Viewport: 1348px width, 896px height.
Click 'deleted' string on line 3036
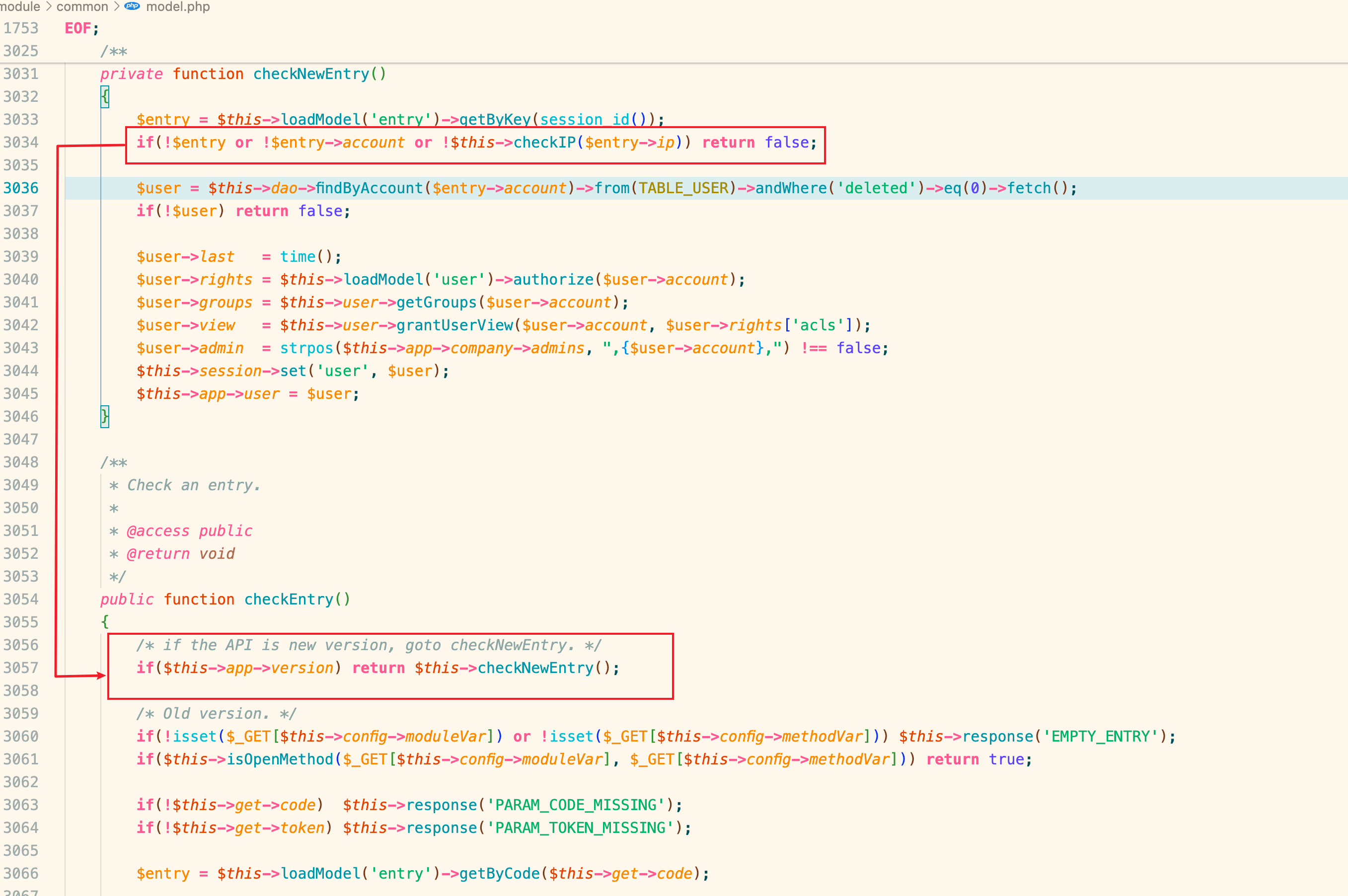[x=877, y=188]
